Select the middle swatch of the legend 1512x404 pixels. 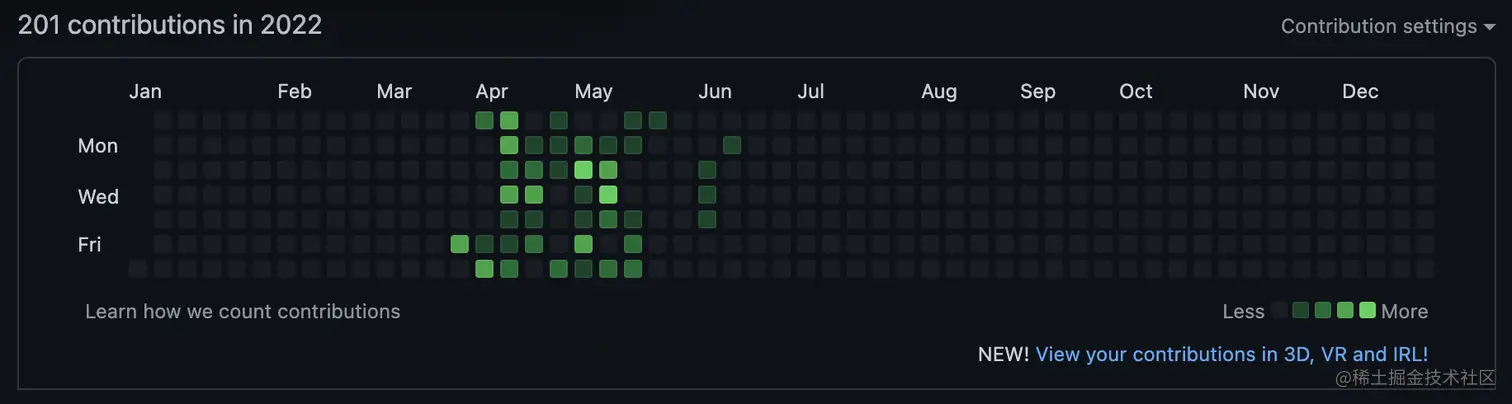pos(1323,310)
